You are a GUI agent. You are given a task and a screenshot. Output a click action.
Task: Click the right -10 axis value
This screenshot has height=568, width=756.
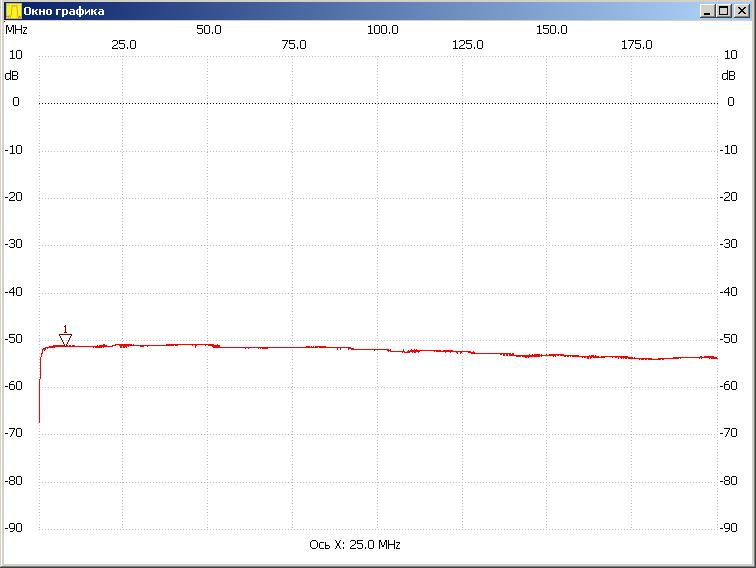[x=728, y=150]
